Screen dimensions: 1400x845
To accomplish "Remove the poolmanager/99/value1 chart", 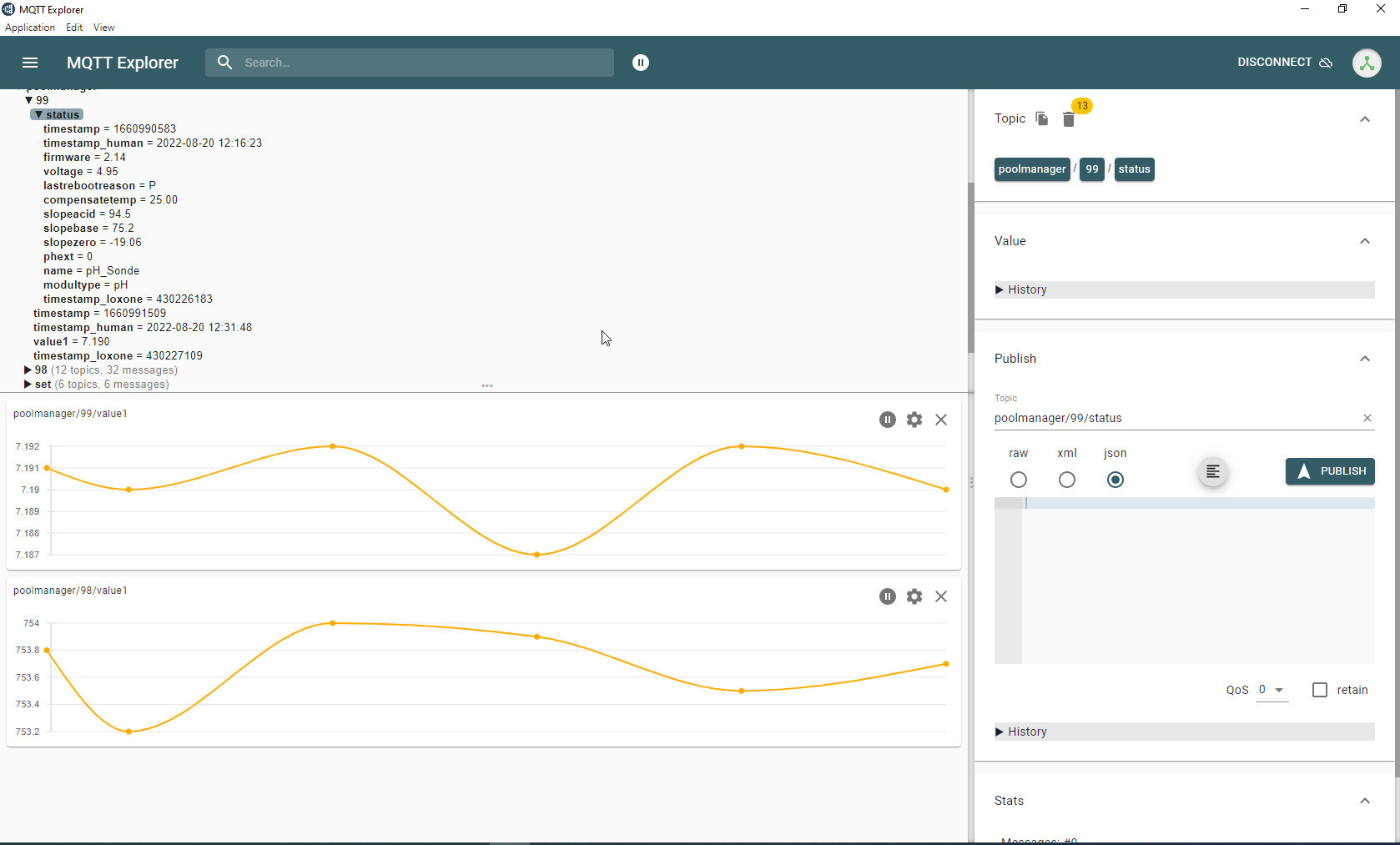I will tap(941, 420).
